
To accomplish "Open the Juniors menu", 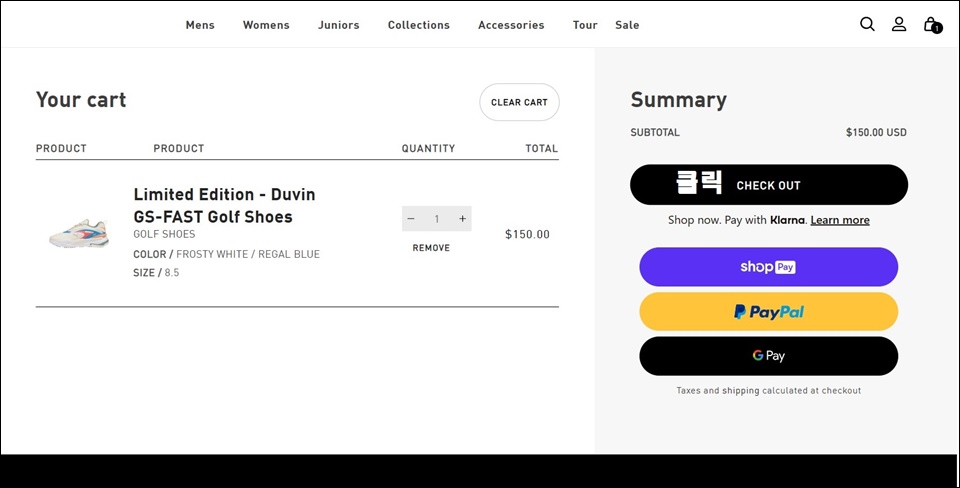I will (x=339, y=25).
